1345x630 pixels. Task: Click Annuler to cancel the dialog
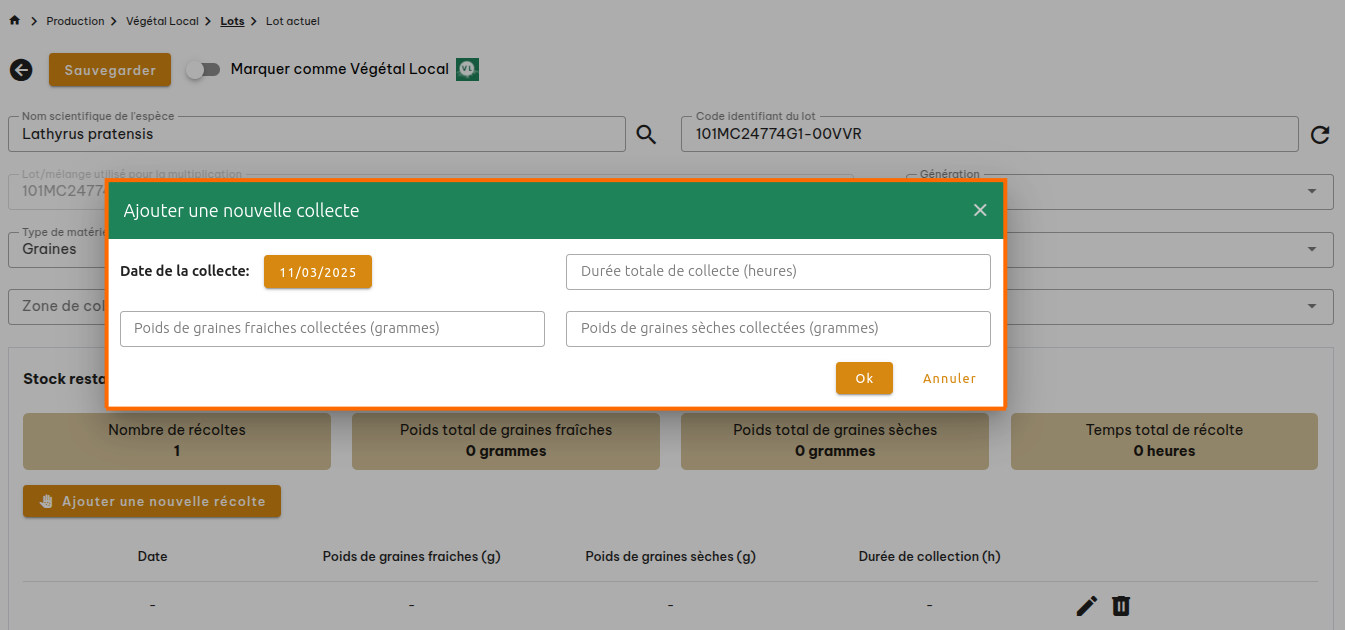[949, 379]
